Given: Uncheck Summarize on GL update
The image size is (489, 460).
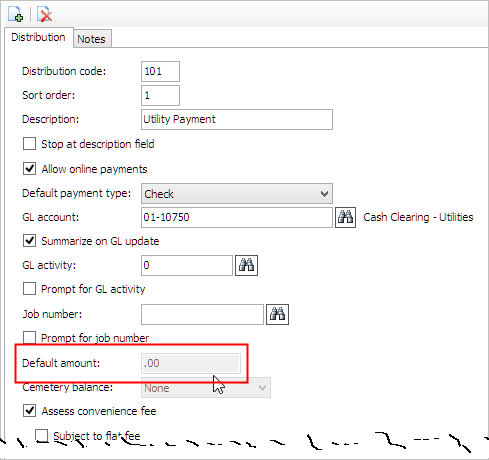Looking at the screenshot, I should pyautogui.click(x=29, y=241).
